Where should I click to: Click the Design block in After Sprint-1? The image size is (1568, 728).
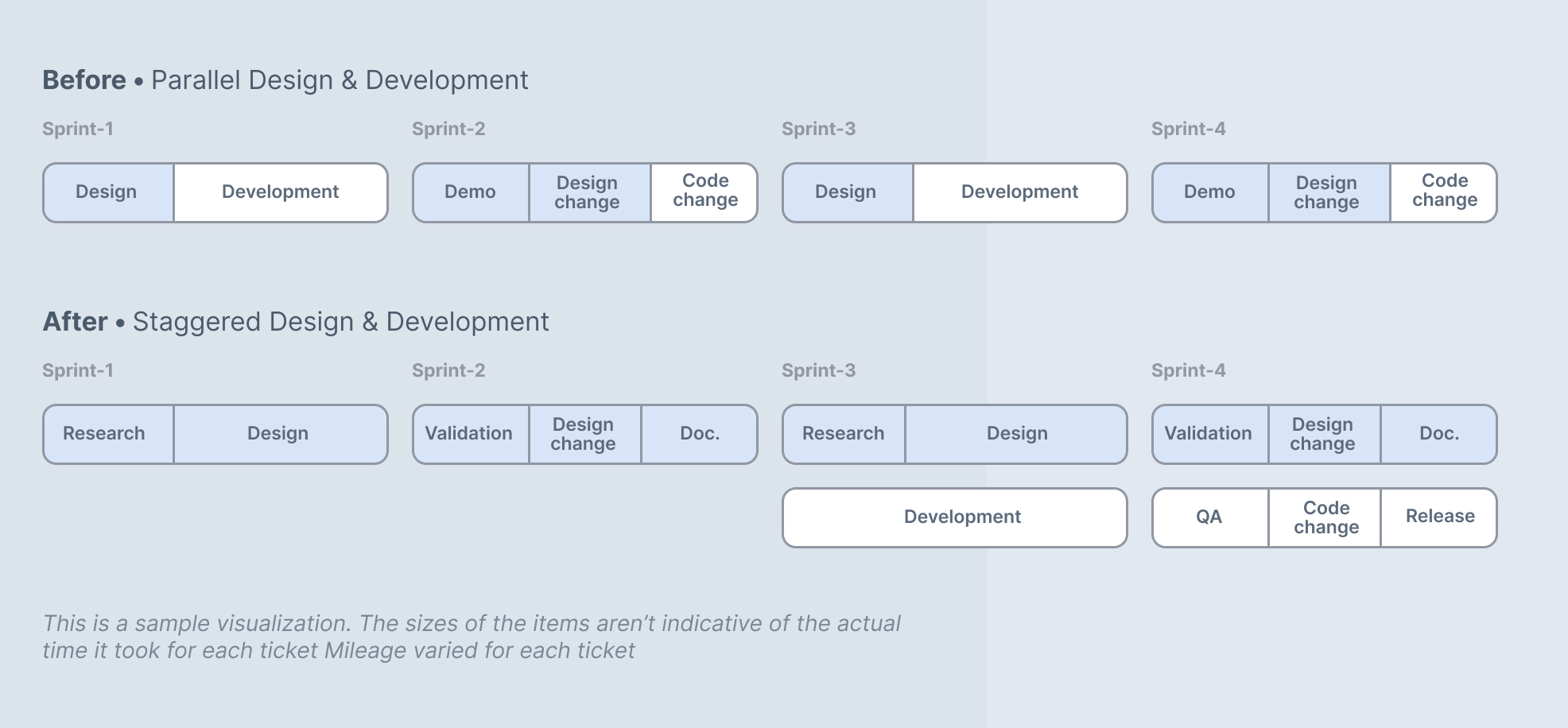click(281, 434)
